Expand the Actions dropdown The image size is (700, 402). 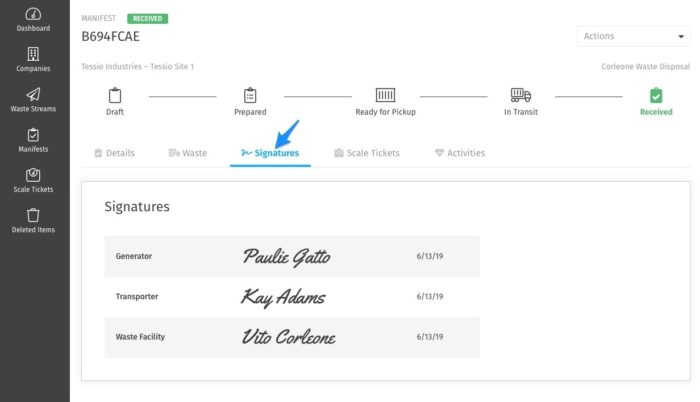pos(633,36)
